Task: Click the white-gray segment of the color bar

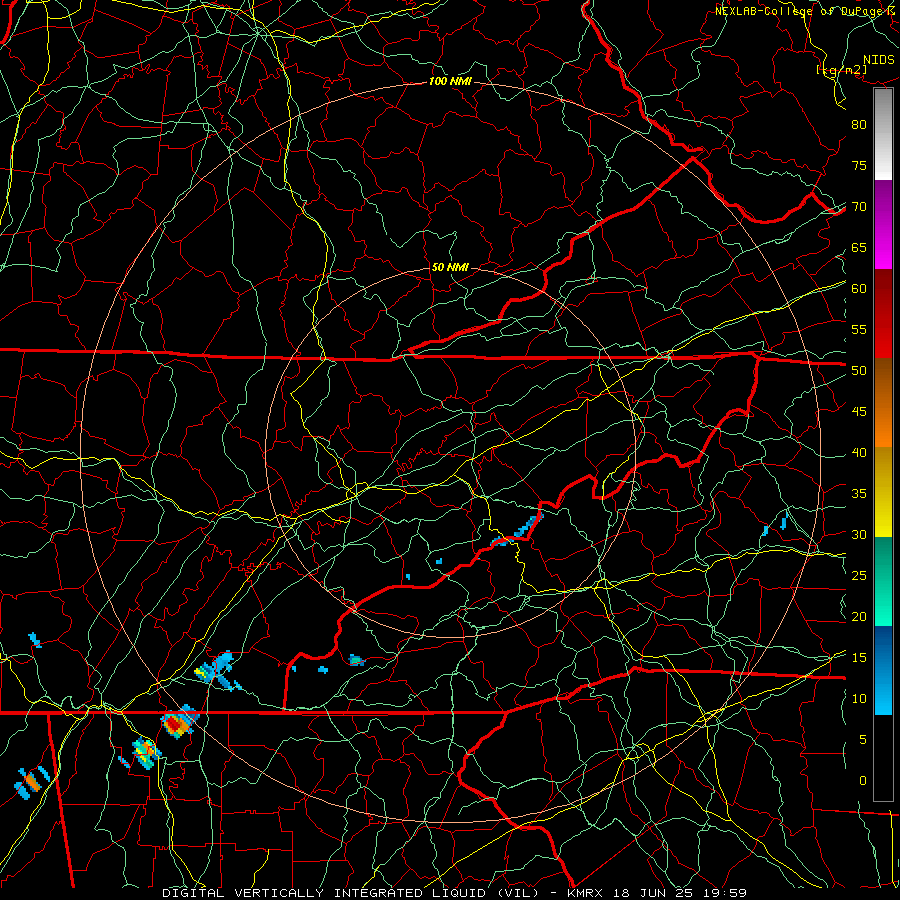Action: pos(883,134)
